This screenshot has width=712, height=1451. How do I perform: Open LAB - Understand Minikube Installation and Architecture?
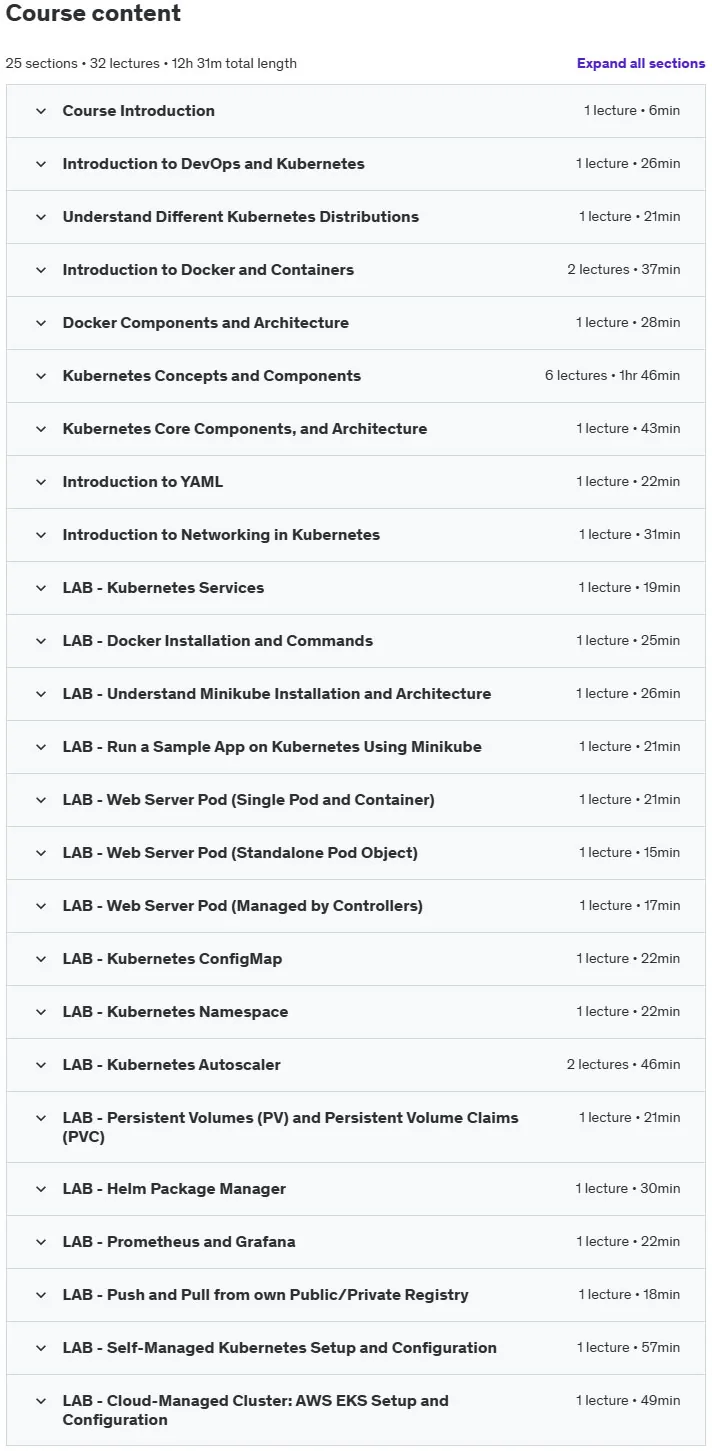(356, 694)
